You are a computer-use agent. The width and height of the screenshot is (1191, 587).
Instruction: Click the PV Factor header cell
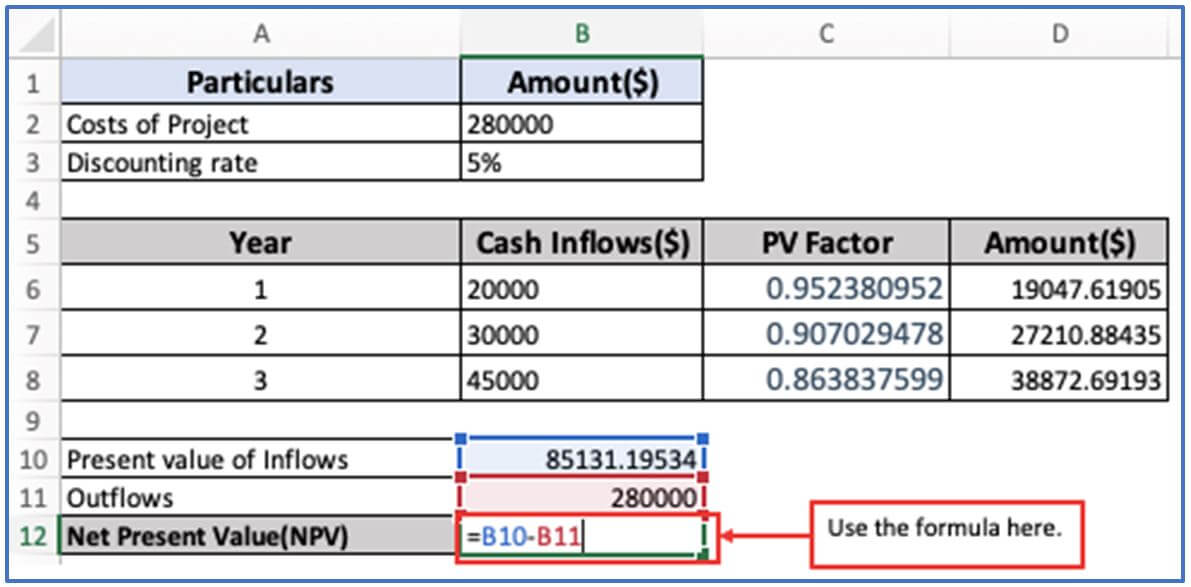[x=826, y=243]
